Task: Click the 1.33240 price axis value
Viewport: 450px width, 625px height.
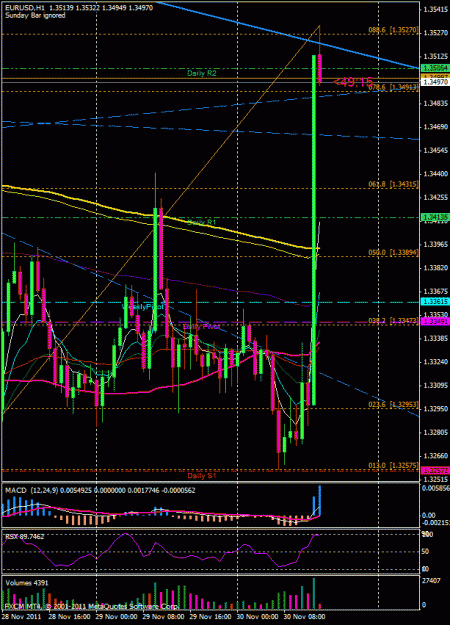Action: 436,362
